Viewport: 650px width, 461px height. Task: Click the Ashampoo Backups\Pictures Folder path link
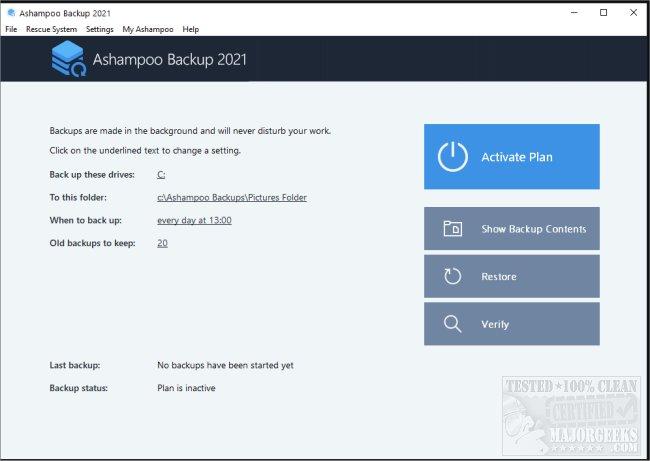[x=232, y=197]
